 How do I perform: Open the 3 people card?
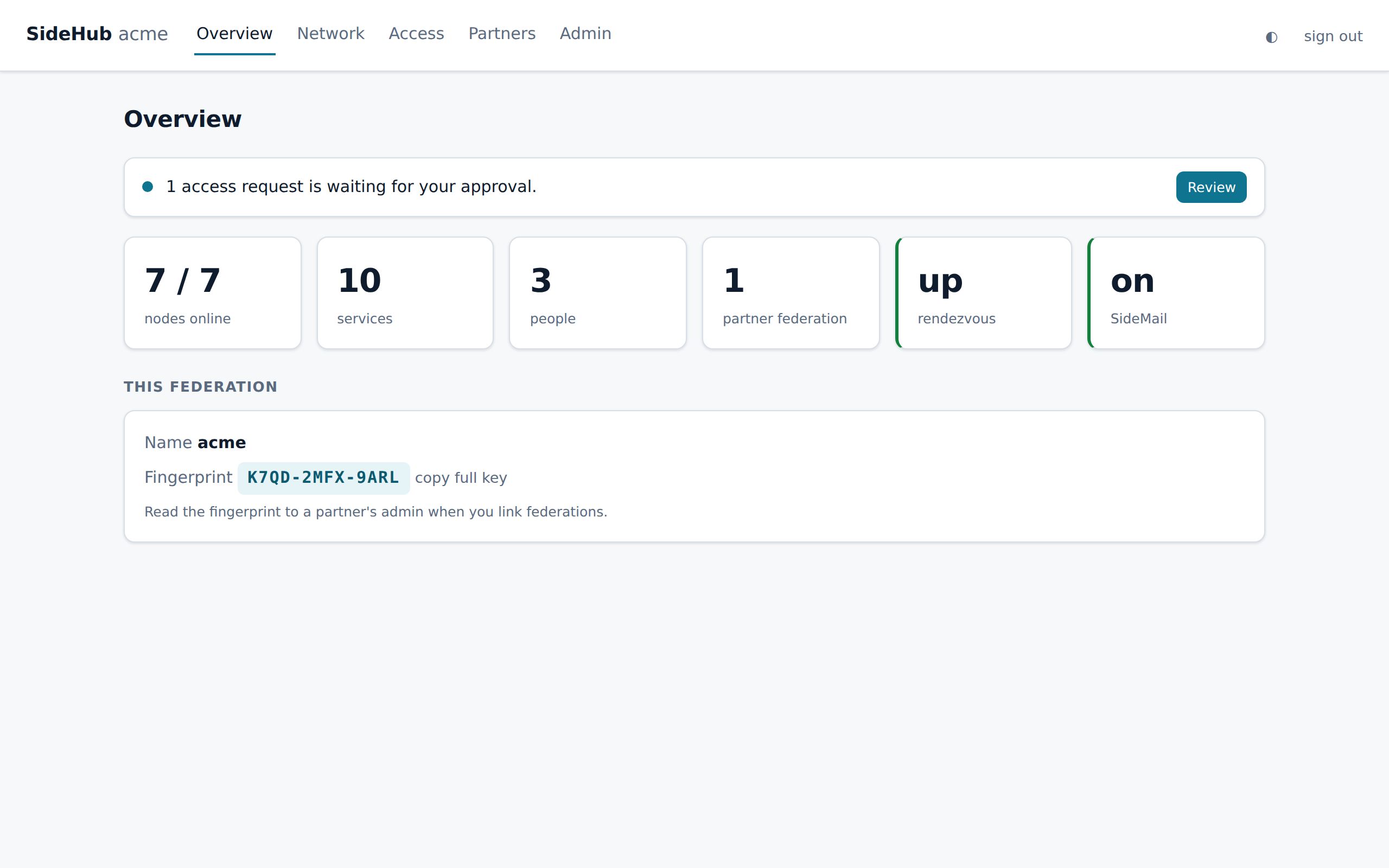[597, 293]
